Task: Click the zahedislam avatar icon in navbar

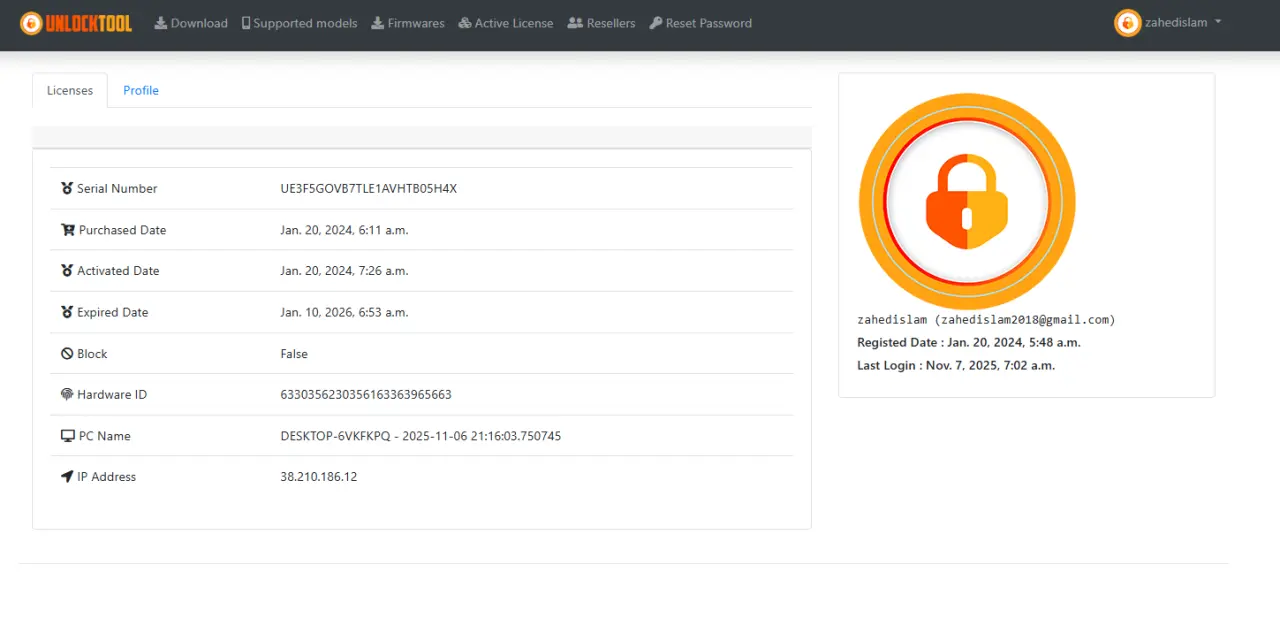Action: (1128, 23)
